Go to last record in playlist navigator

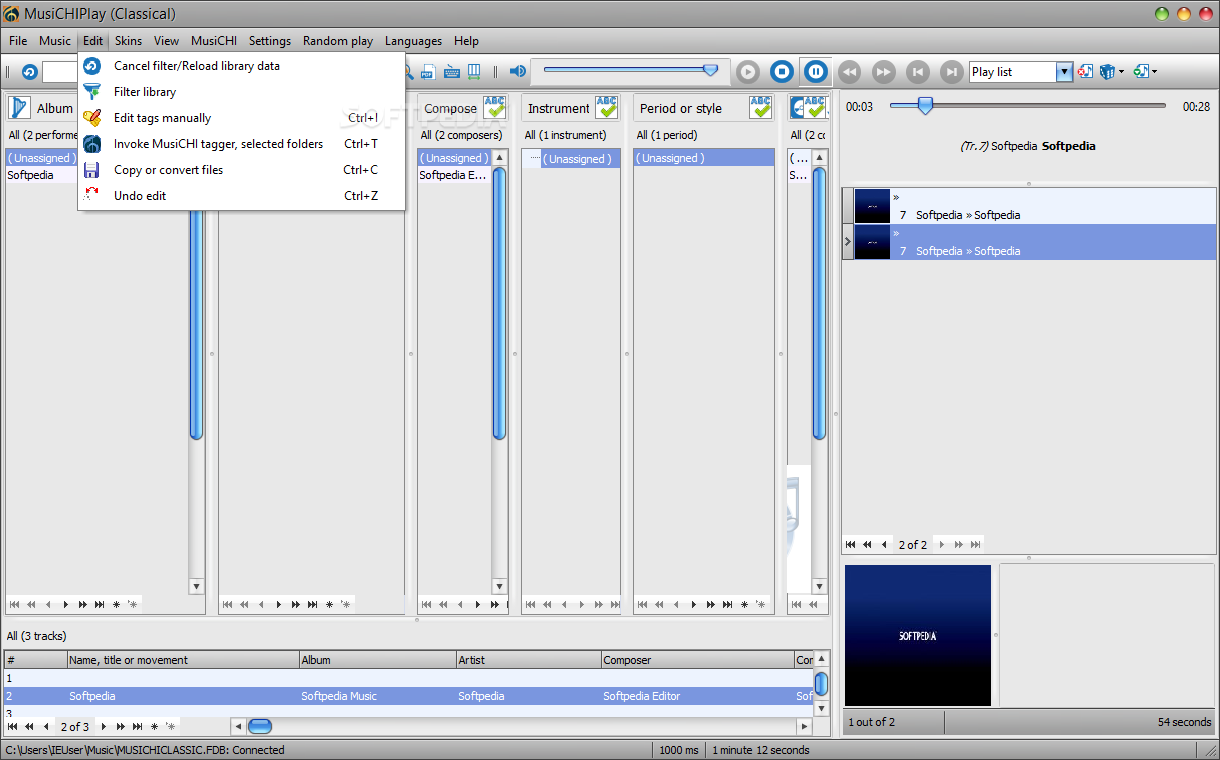975,545
